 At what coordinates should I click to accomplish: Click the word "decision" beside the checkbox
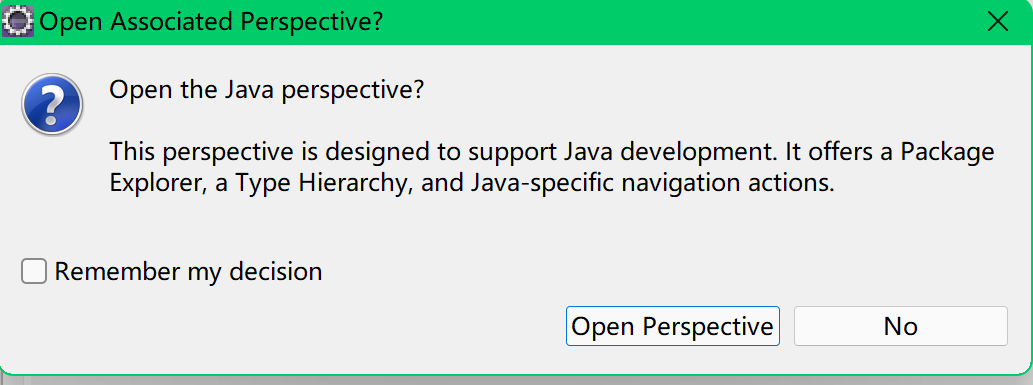click(x=275, y=272)
